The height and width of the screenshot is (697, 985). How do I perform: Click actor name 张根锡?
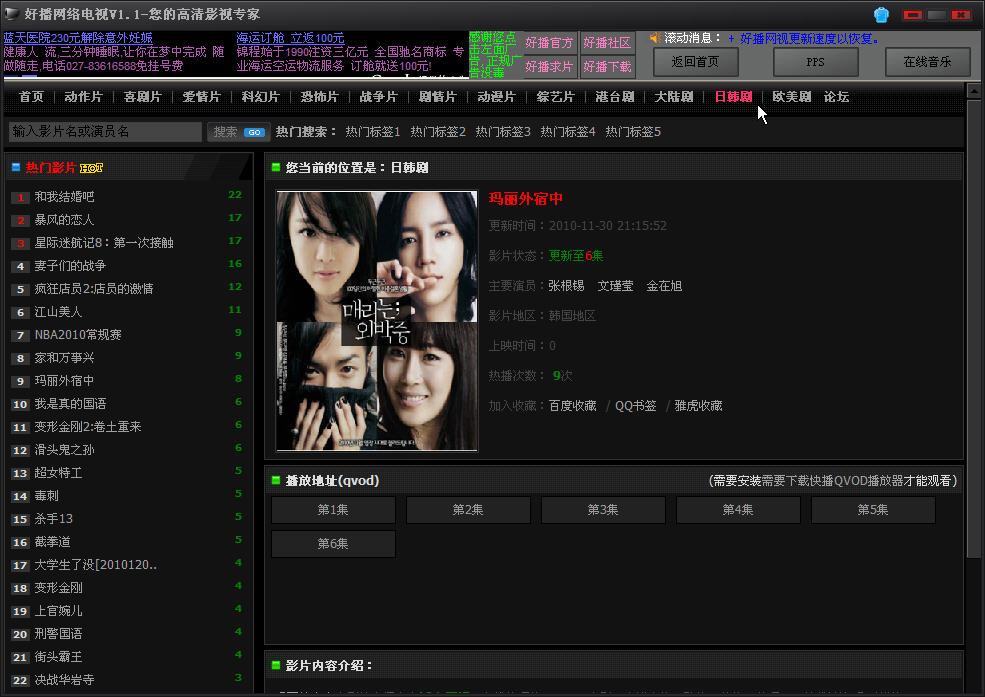coord(566,286)
